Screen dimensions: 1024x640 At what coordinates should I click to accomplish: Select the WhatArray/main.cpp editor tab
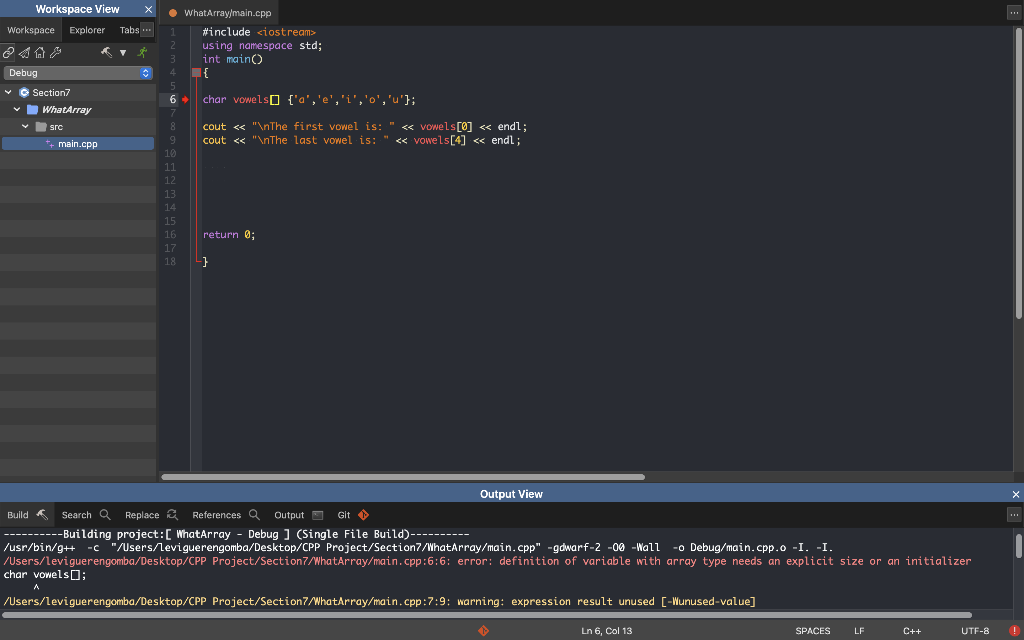pyautogui.click(x=219, y=12)
